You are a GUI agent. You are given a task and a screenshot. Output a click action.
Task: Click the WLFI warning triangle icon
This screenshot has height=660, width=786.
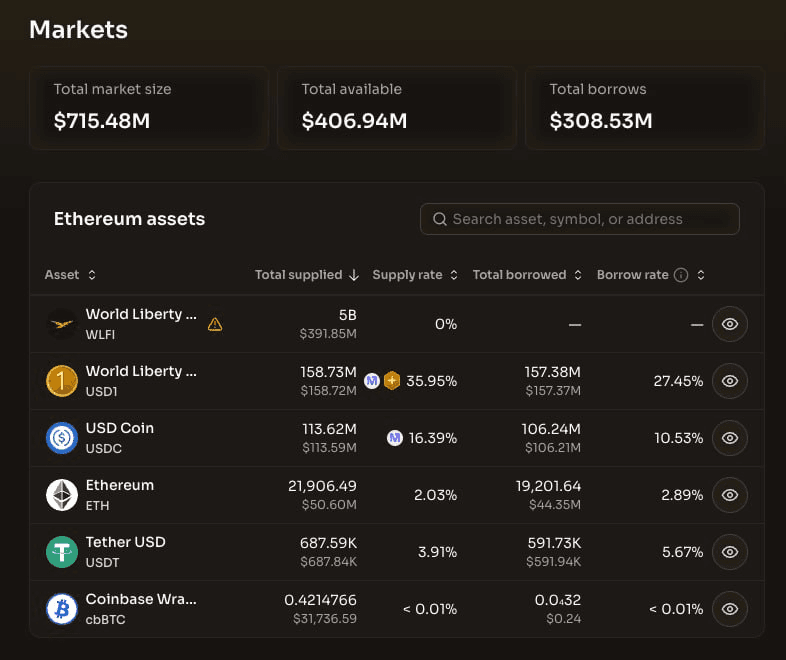[x=215, y=324]
